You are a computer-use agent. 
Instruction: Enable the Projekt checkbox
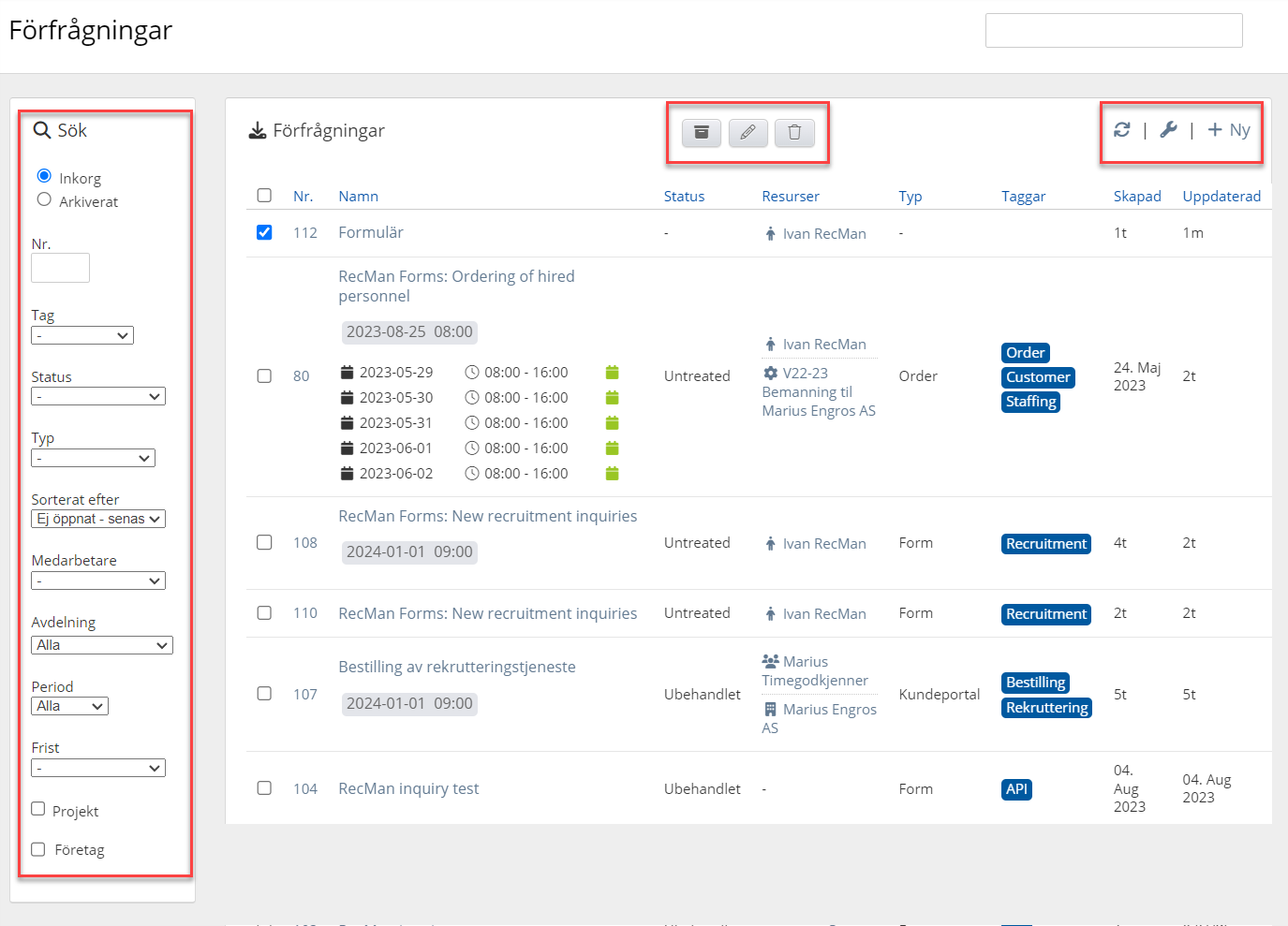tap(38, 809)
